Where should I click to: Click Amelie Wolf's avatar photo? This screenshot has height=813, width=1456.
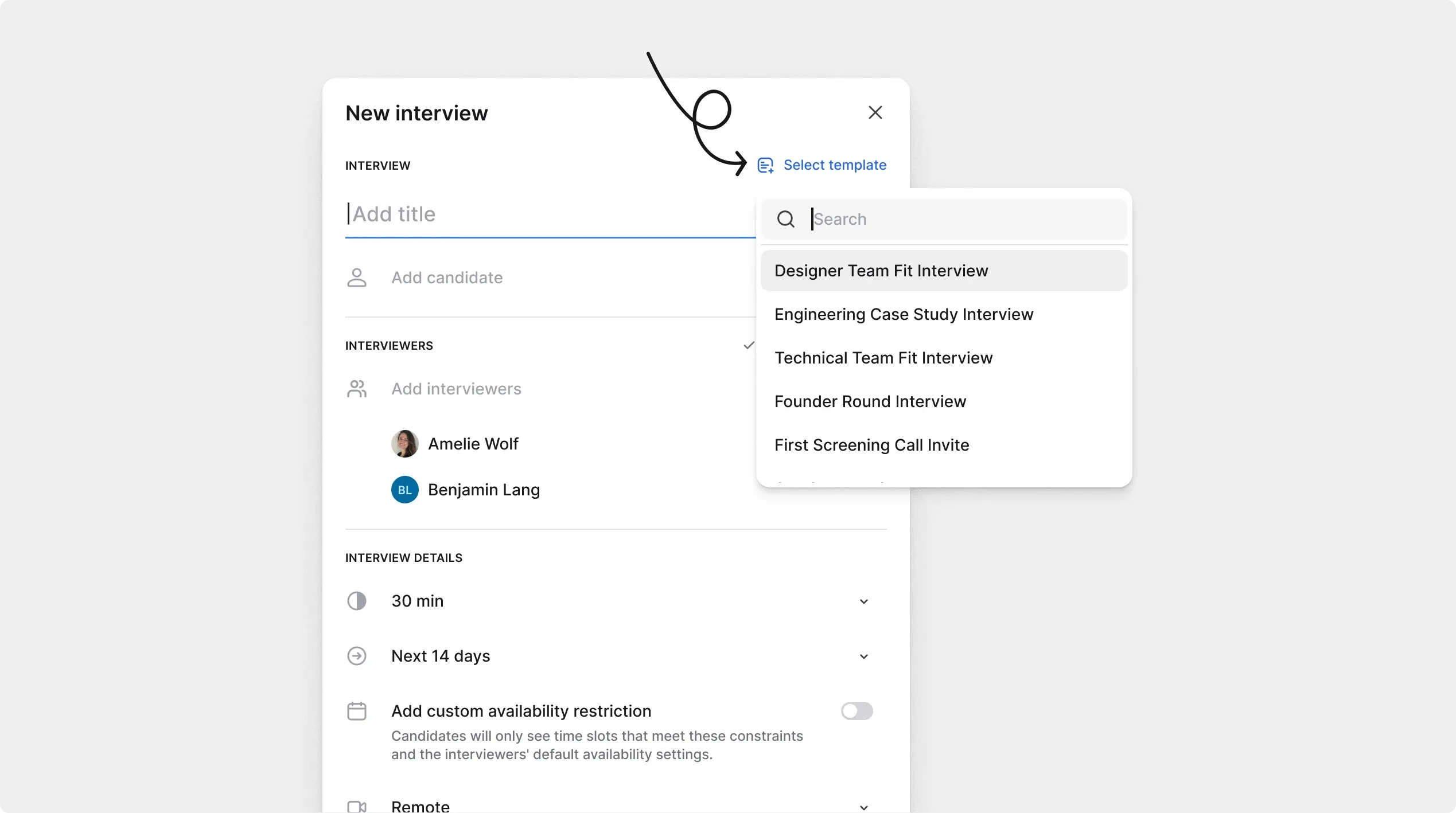404,444
